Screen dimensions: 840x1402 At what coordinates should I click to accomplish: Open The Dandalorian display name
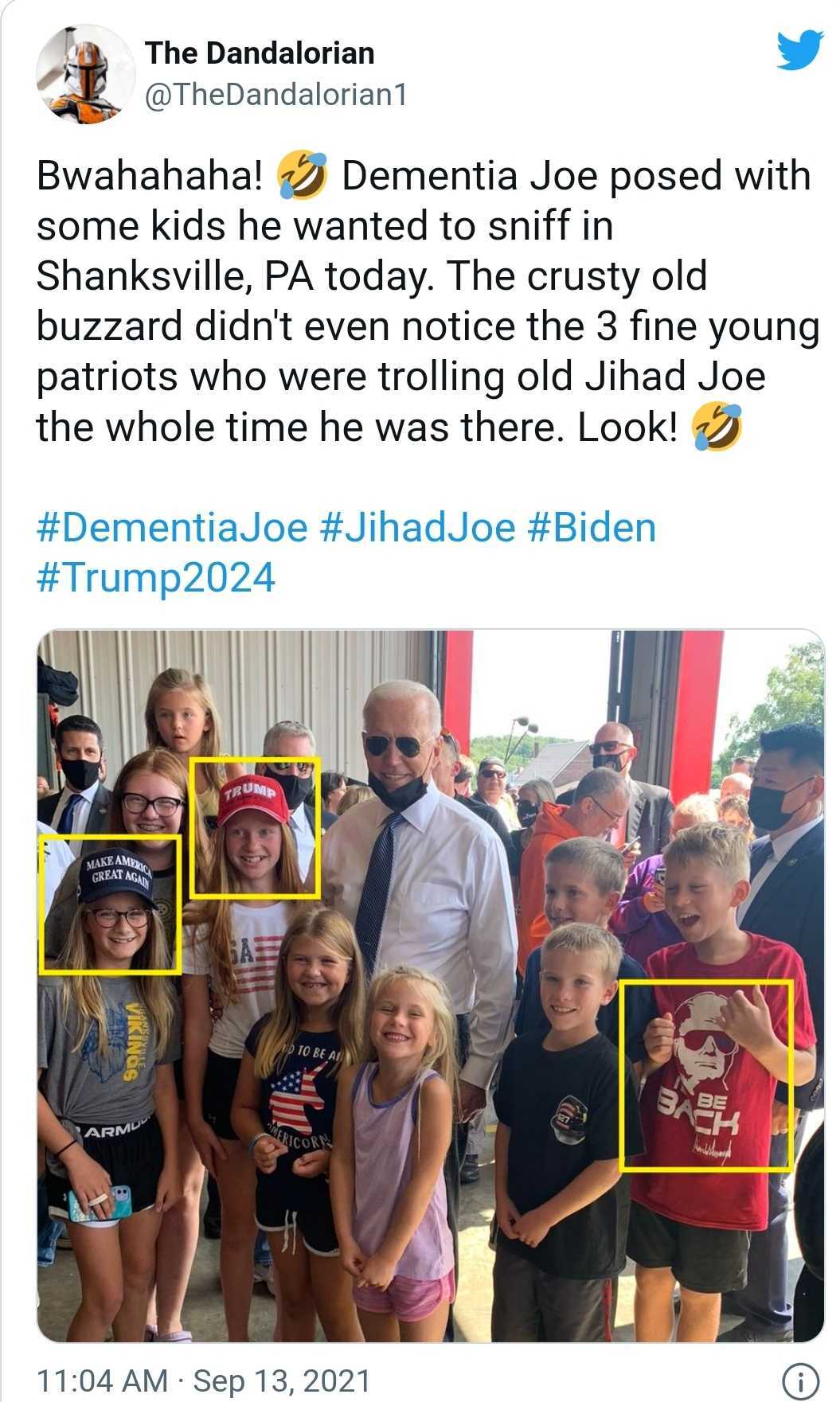260,53
